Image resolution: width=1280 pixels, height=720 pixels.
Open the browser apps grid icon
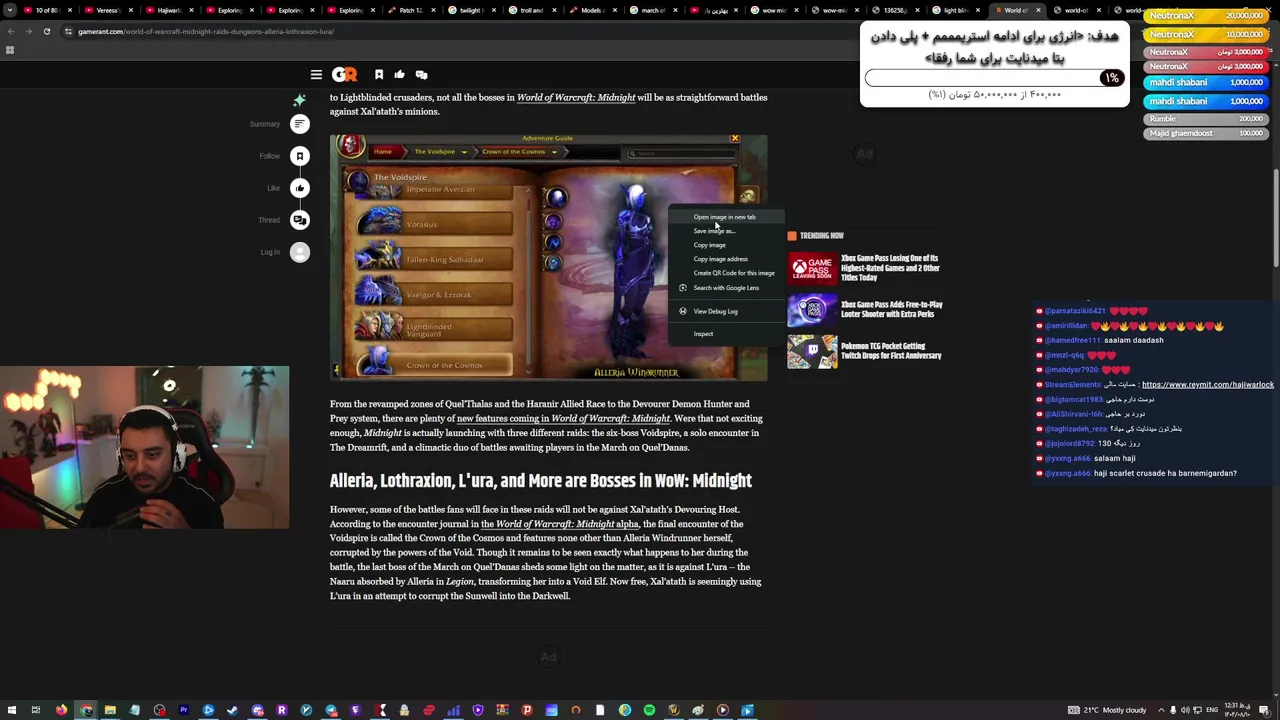[10, 50]
